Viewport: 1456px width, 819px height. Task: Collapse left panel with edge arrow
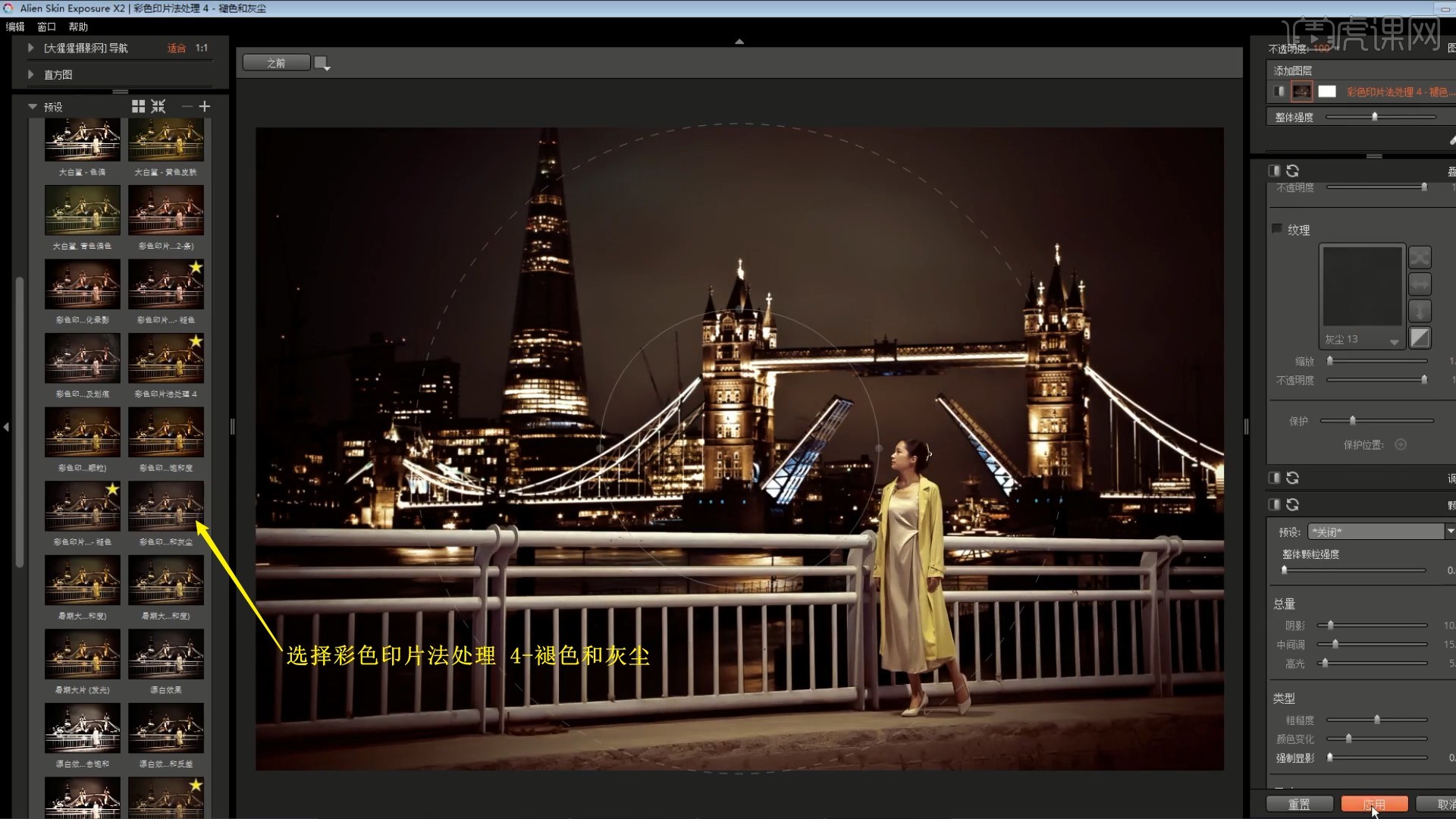tap(6, 427)
